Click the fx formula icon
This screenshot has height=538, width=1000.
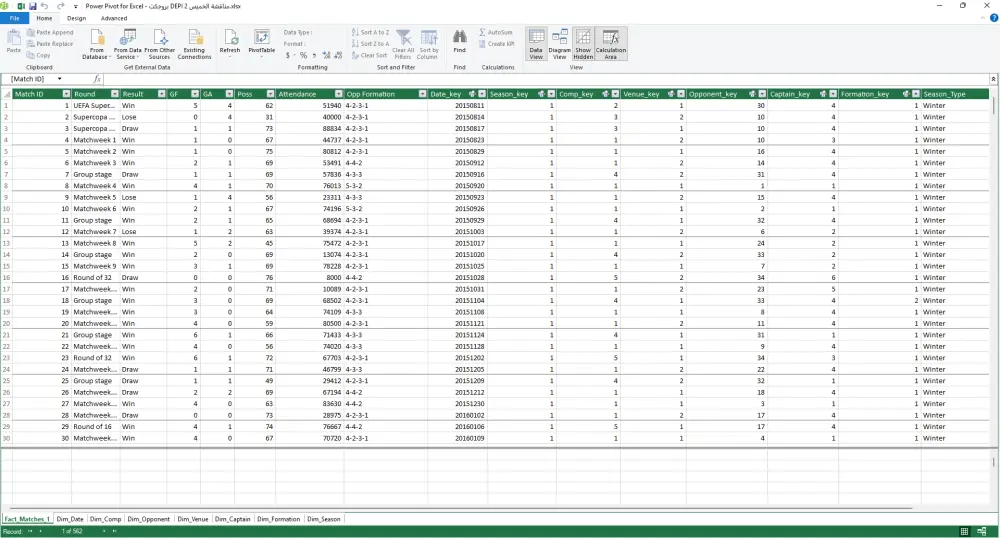tap(98, 79)
